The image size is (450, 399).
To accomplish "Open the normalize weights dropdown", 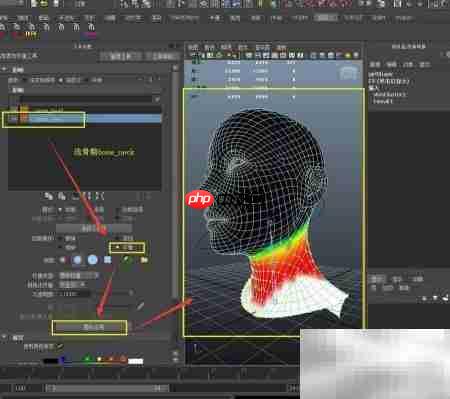I will [x=73, y=284].
